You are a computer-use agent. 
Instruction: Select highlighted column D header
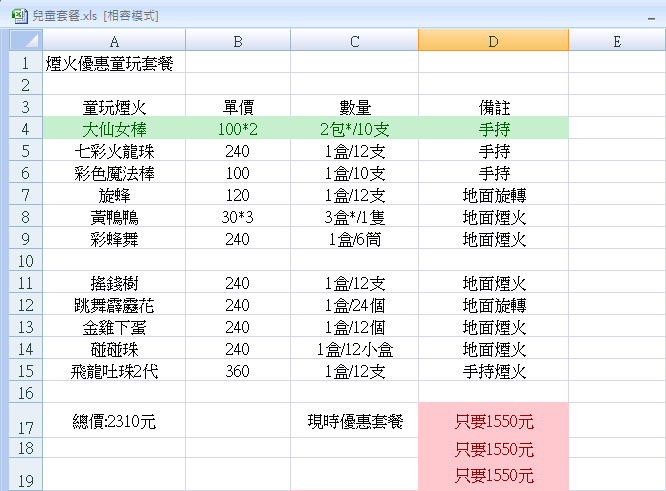click(x=493, y=41)
